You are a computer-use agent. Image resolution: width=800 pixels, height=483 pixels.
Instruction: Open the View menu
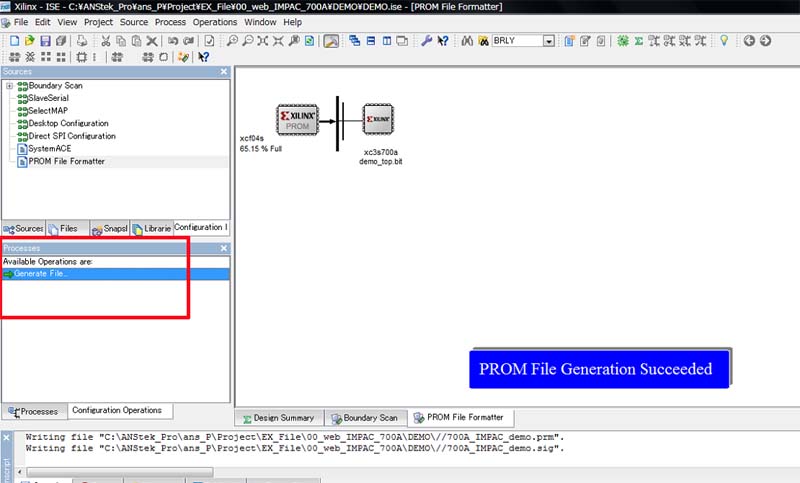(x=67, y=22)
